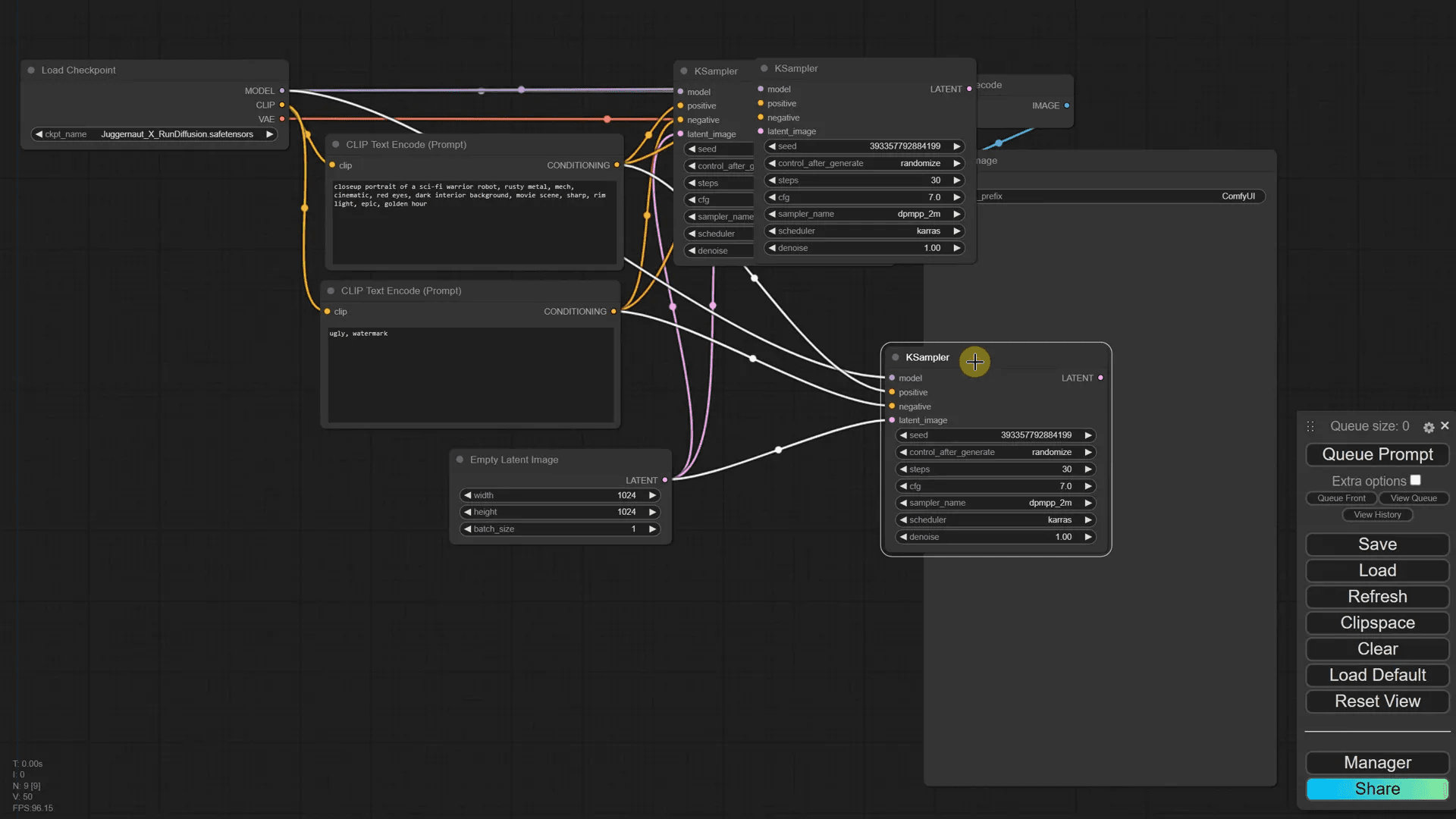This screenshot has height=819, width=1456.
Task: Decrease cfg value with its left arrow
Action: [x=905, y=486]
